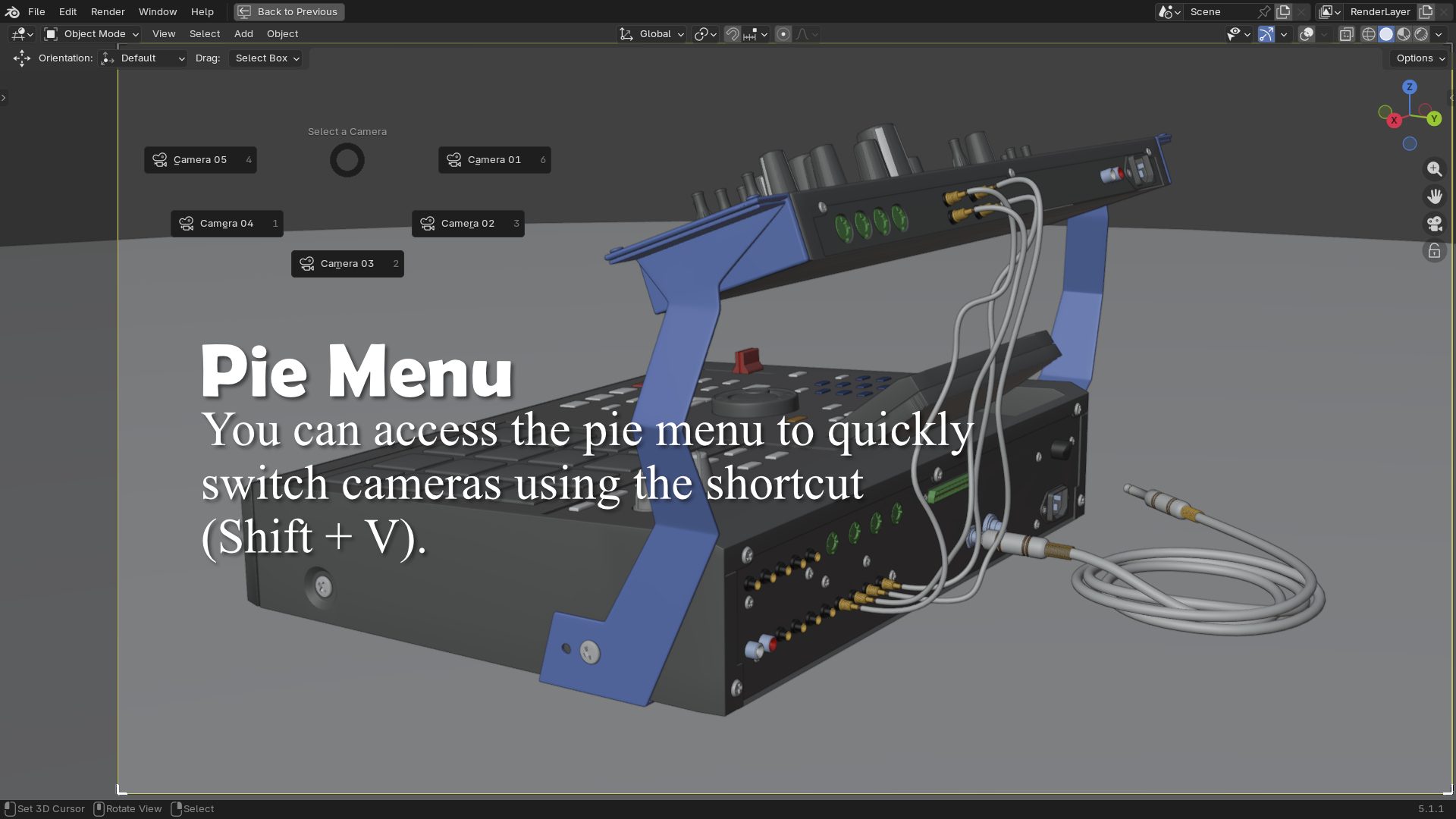Open the File menu
Viewport: 1456px width, 819px height.
tap(36, 12)
